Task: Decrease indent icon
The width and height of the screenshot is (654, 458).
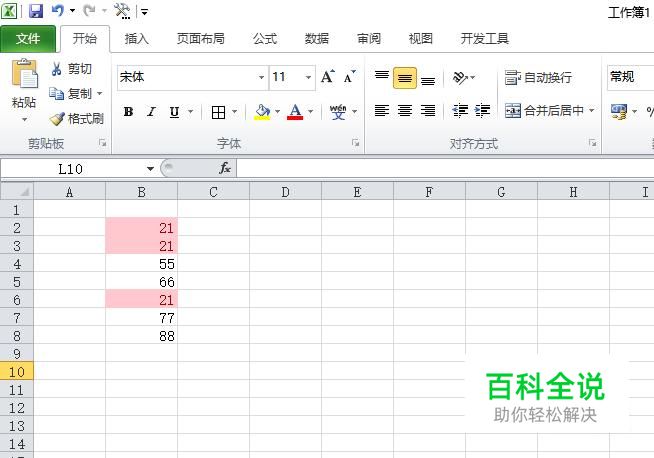Action: (x=460, y=111)
